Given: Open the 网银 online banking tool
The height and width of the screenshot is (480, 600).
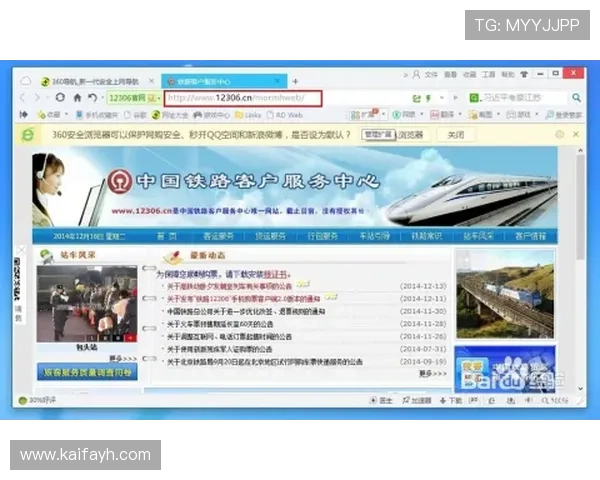Looking at the screenshot, I should click(404, 114).
